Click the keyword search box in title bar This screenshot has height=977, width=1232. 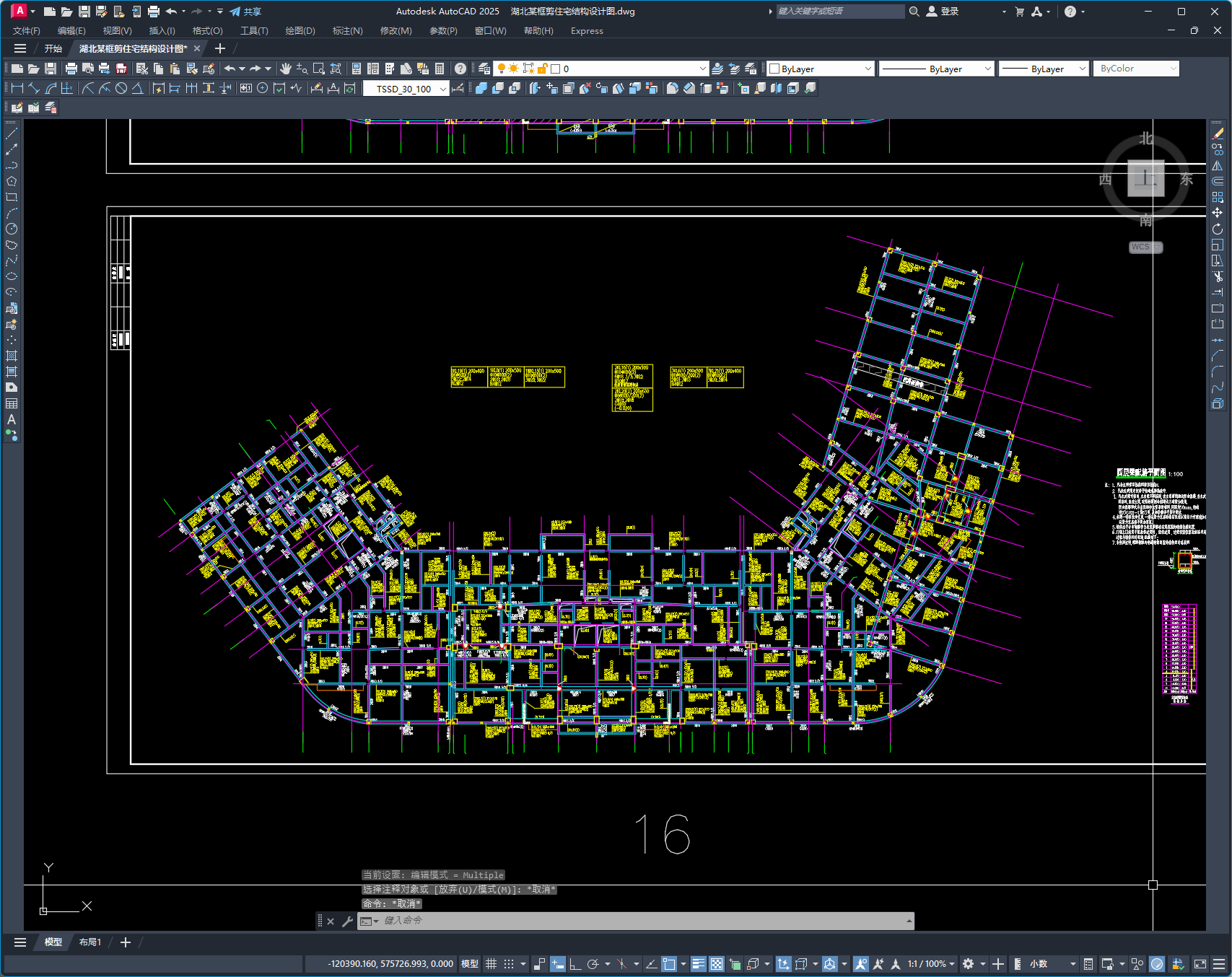pyautogui.click(x=840, y=12)
